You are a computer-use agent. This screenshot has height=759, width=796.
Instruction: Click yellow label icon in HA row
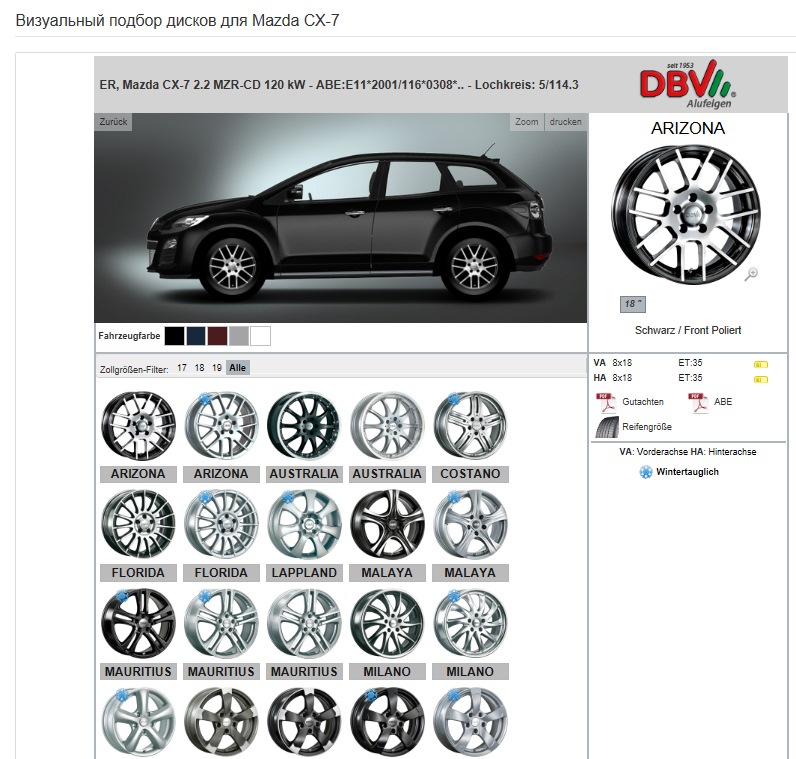(x=761, y=379)
